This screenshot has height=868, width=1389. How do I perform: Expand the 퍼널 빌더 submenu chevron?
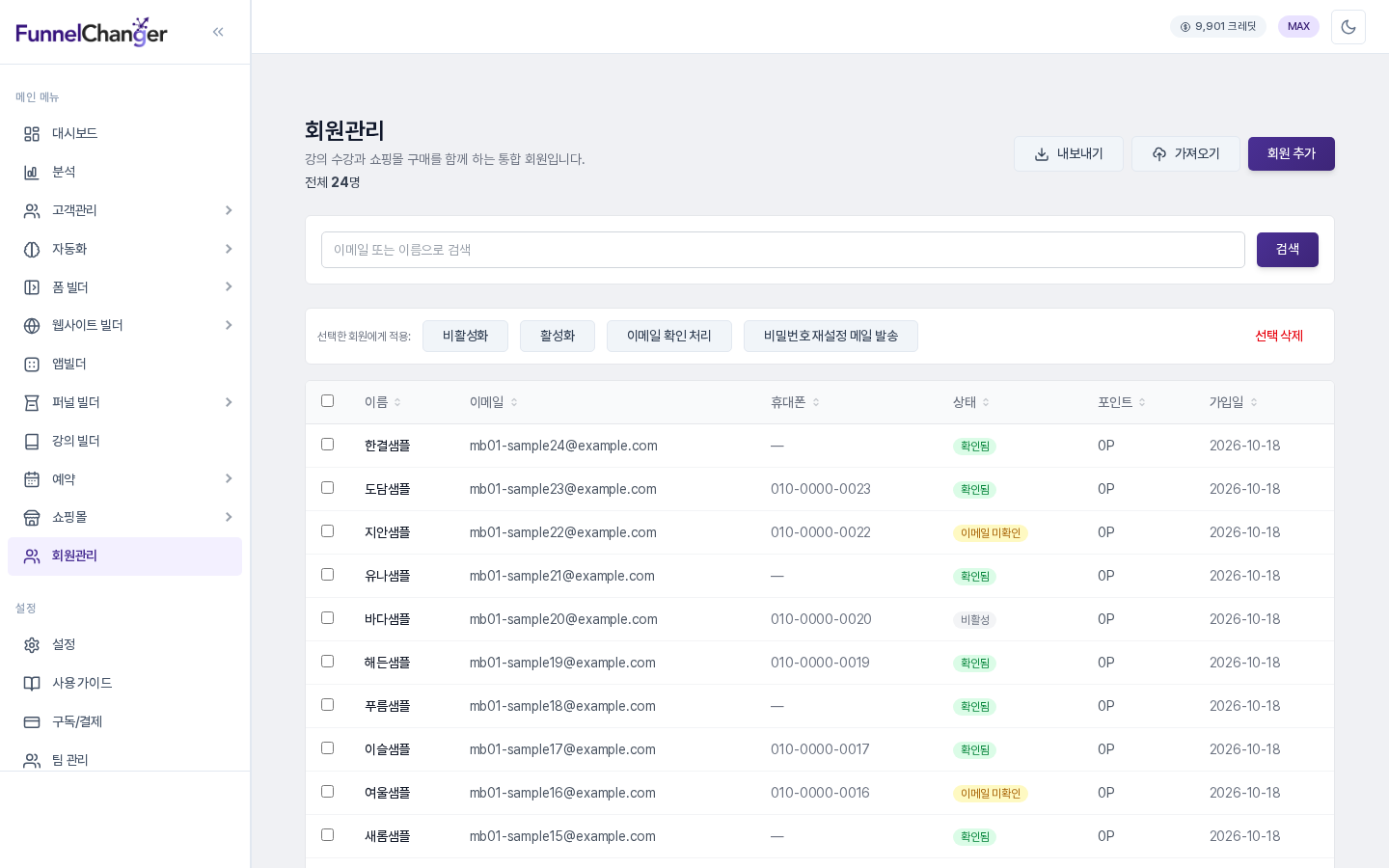coord(229,402)
